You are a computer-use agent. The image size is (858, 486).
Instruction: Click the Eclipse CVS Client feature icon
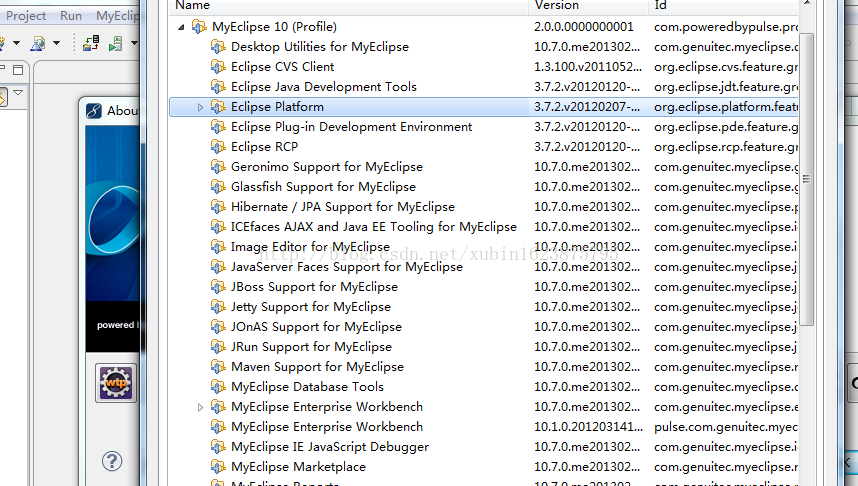pos(218,67)
